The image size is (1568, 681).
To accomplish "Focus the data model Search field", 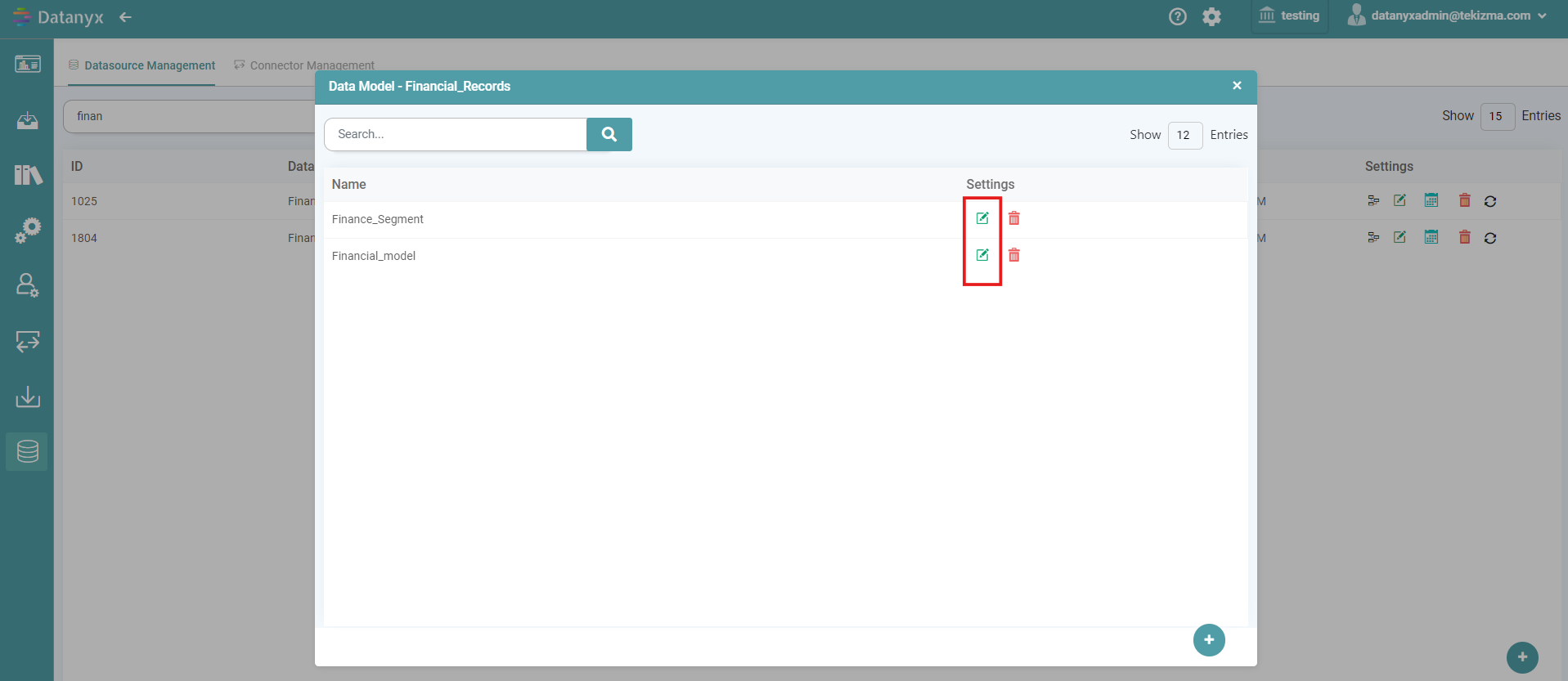I will [456, 135].
